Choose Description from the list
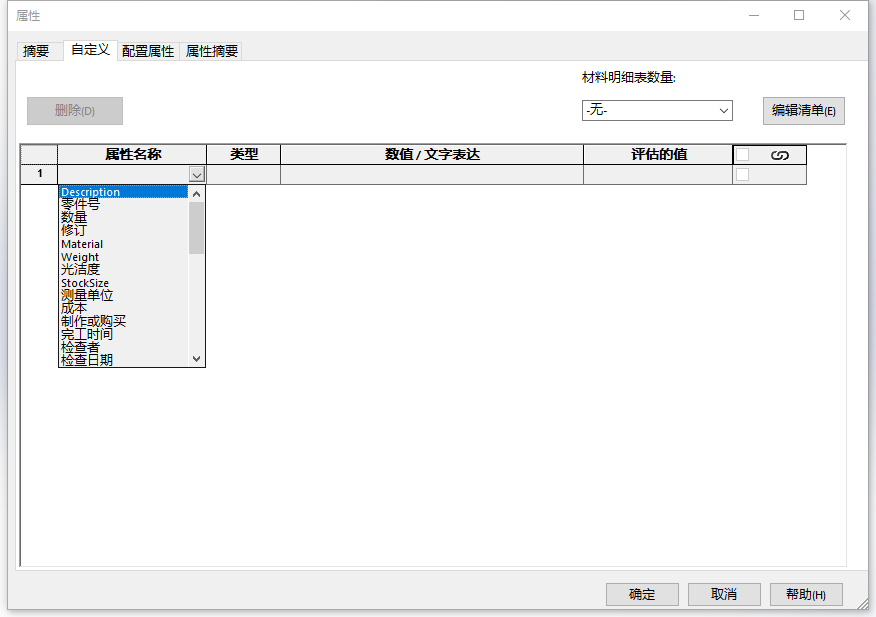The image size is (876, 617). click(x=123, y=192)
